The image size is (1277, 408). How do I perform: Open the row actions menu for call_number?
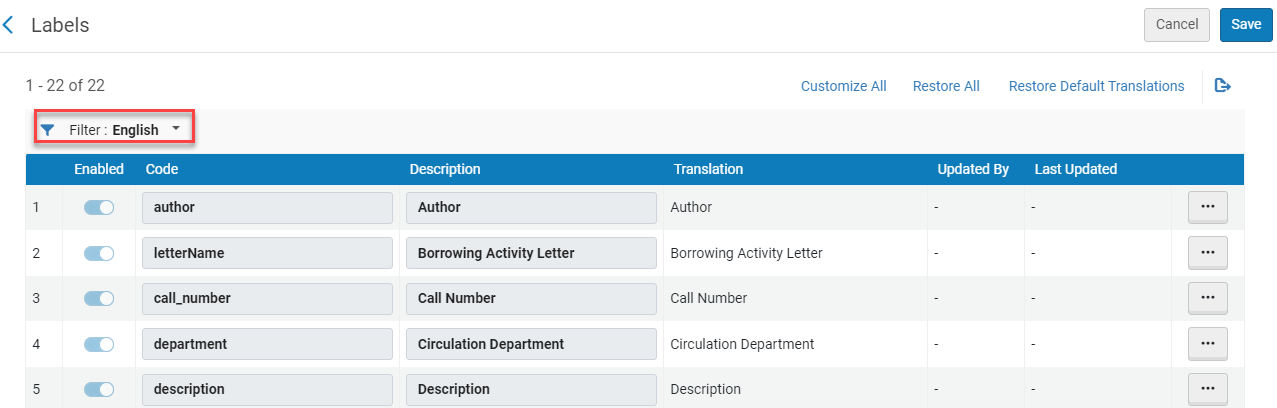tap(1207, 298)
